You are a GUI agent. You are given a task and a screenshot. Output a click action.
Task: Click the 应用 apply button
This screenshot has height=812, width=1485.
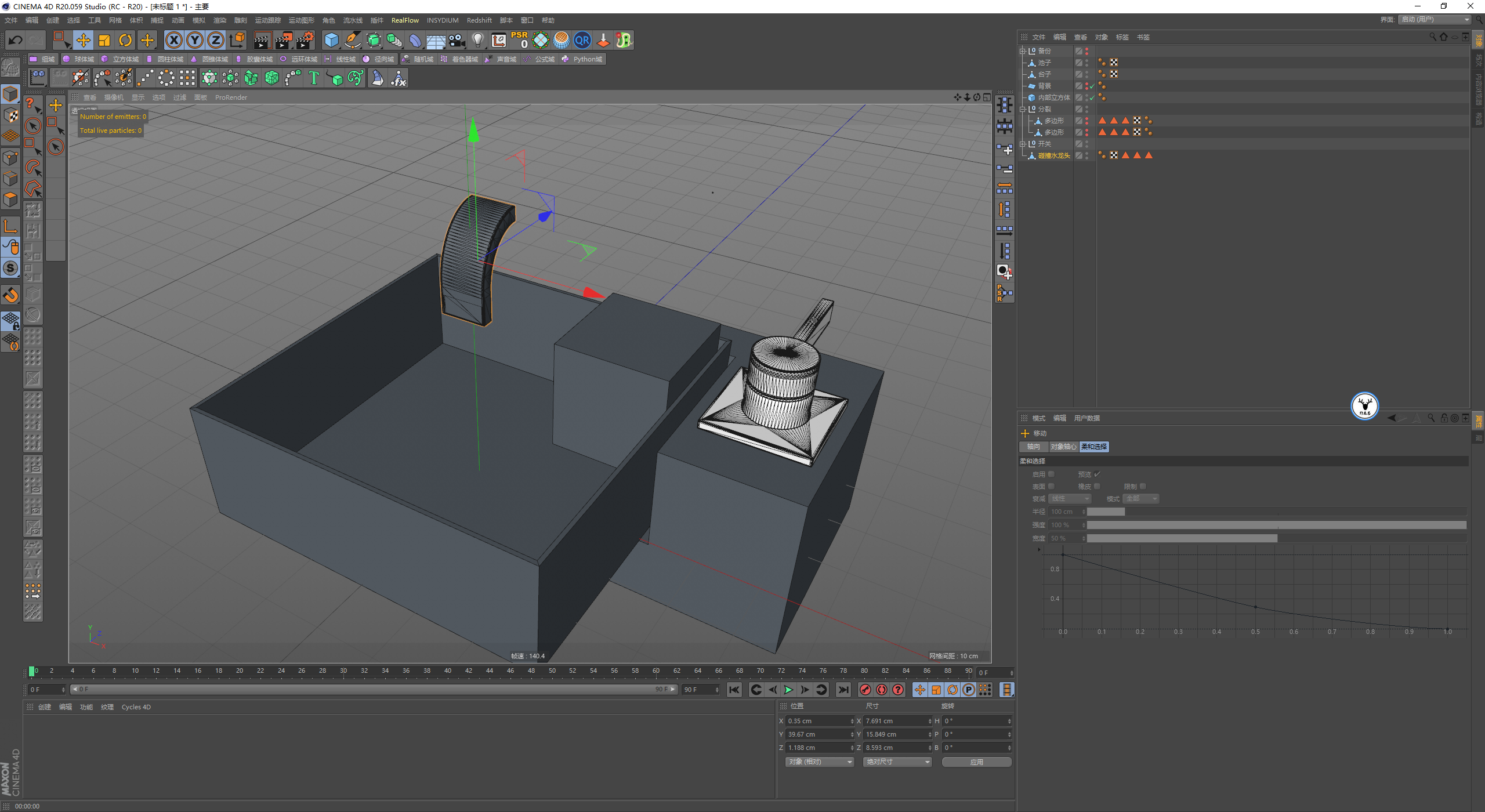[x=976, y=762]
